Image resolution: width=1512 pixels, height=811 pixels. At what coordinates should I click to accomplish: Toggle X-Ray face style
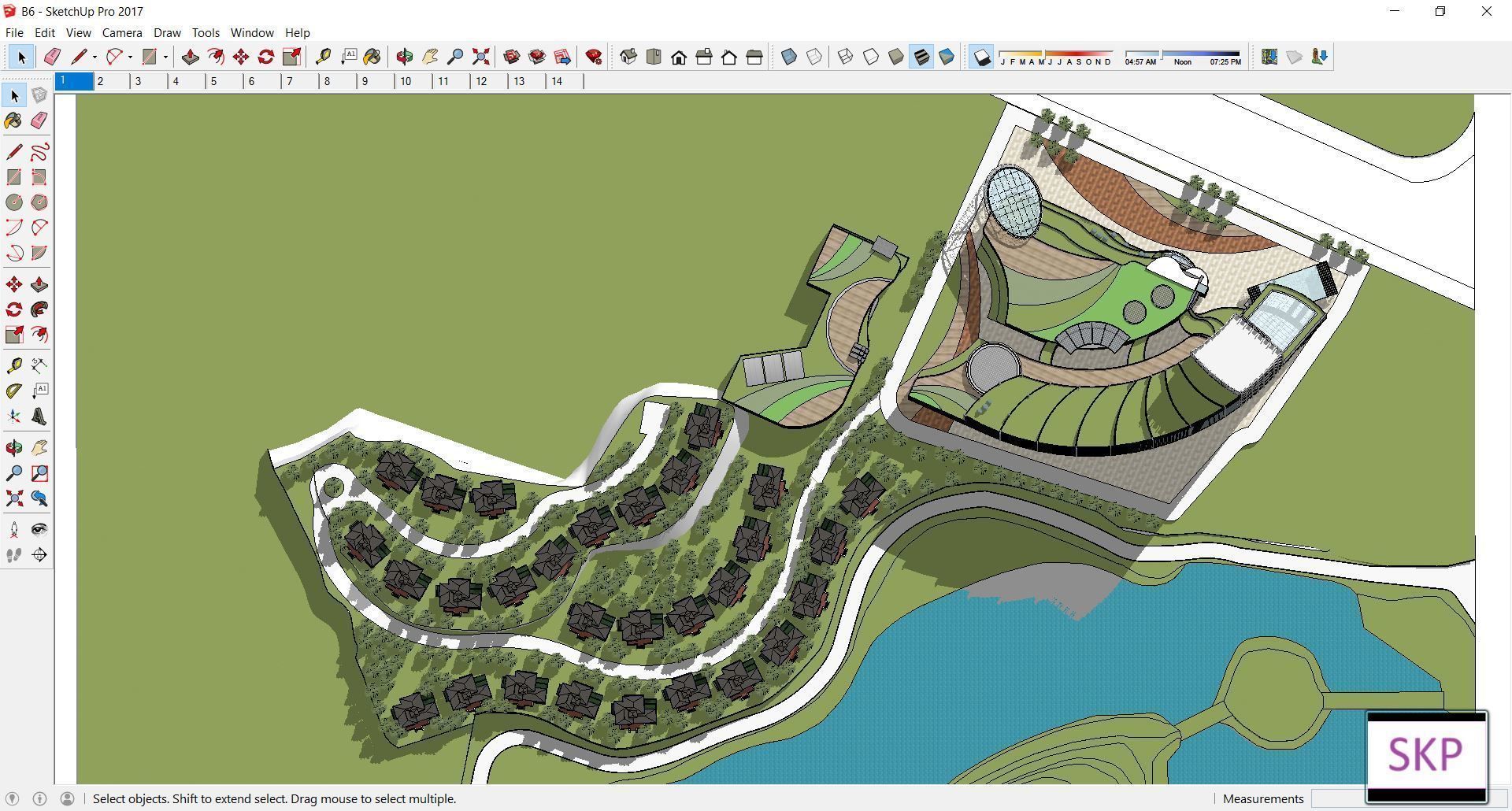tap(789, 57)
